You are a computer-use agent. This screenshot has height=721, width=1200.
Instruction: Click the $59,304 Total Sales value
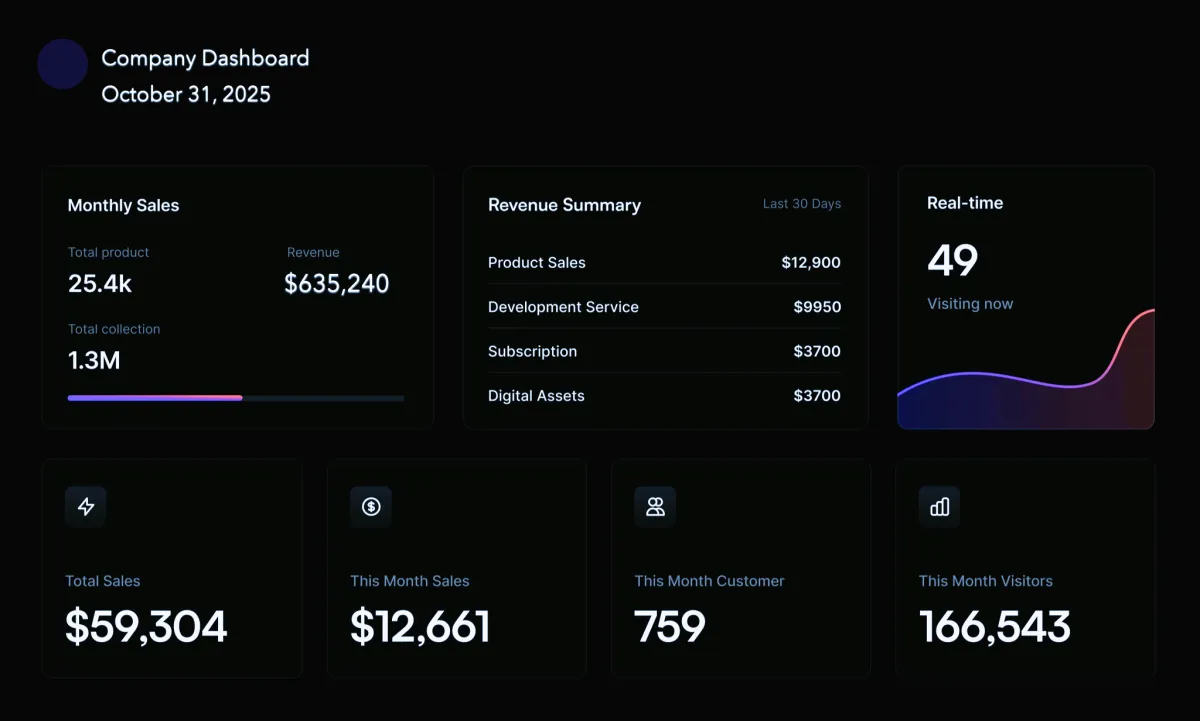click(x=146, y=627)
